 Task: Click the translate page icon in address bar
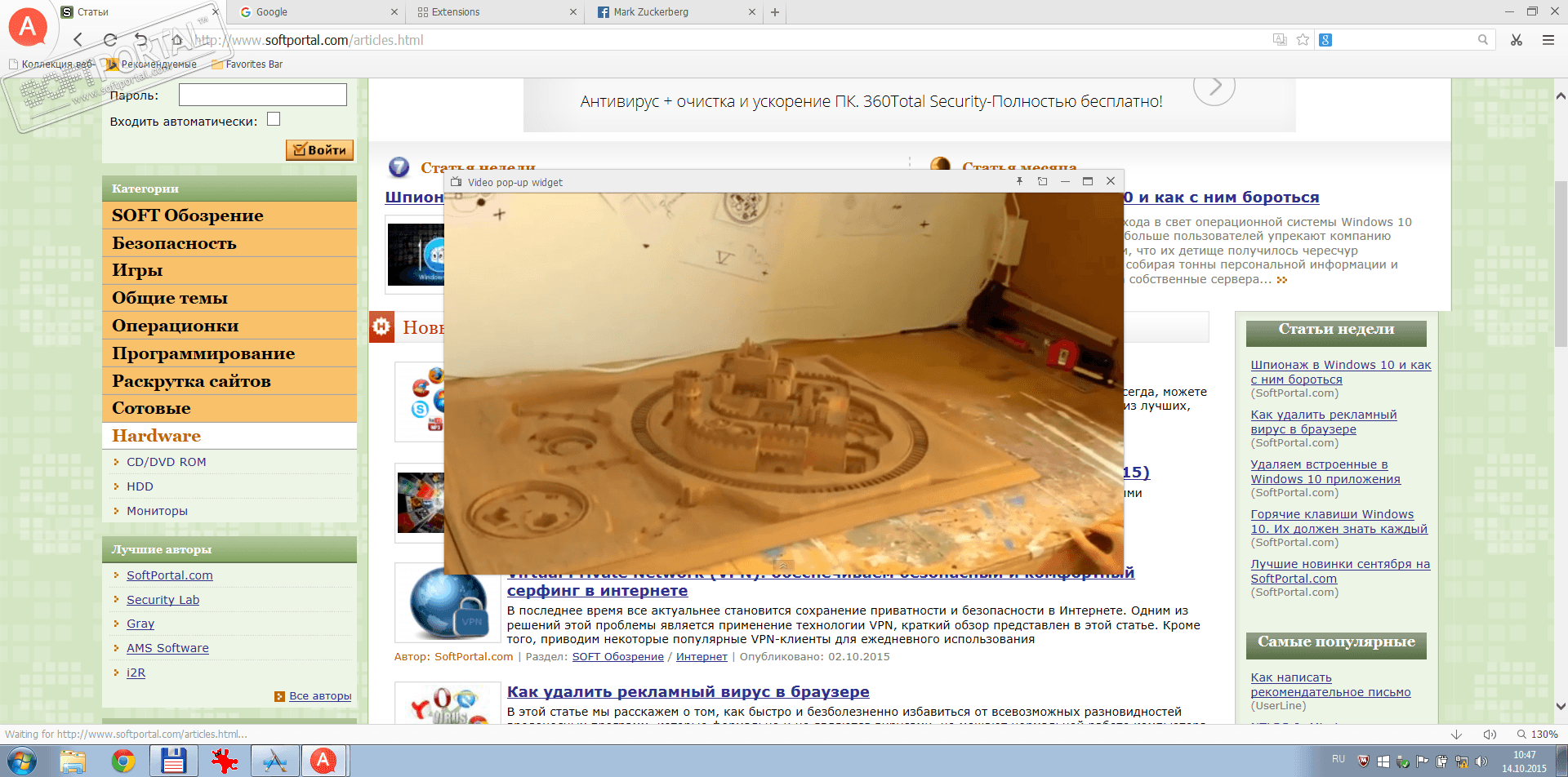[x=1280, y=39]
